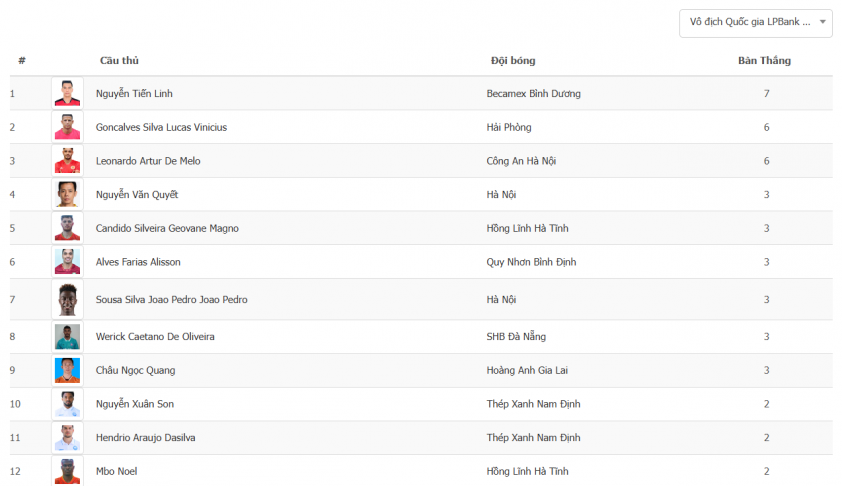Open Sousa Silva Joao Pedro's photo
This screenshot has height=486, width=842.
click(x=67, y=300)
